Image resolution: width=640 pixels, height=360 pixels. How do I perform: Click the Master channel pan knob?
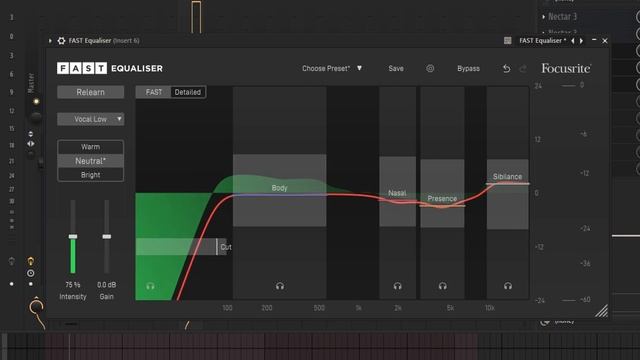tap(36, 118)
